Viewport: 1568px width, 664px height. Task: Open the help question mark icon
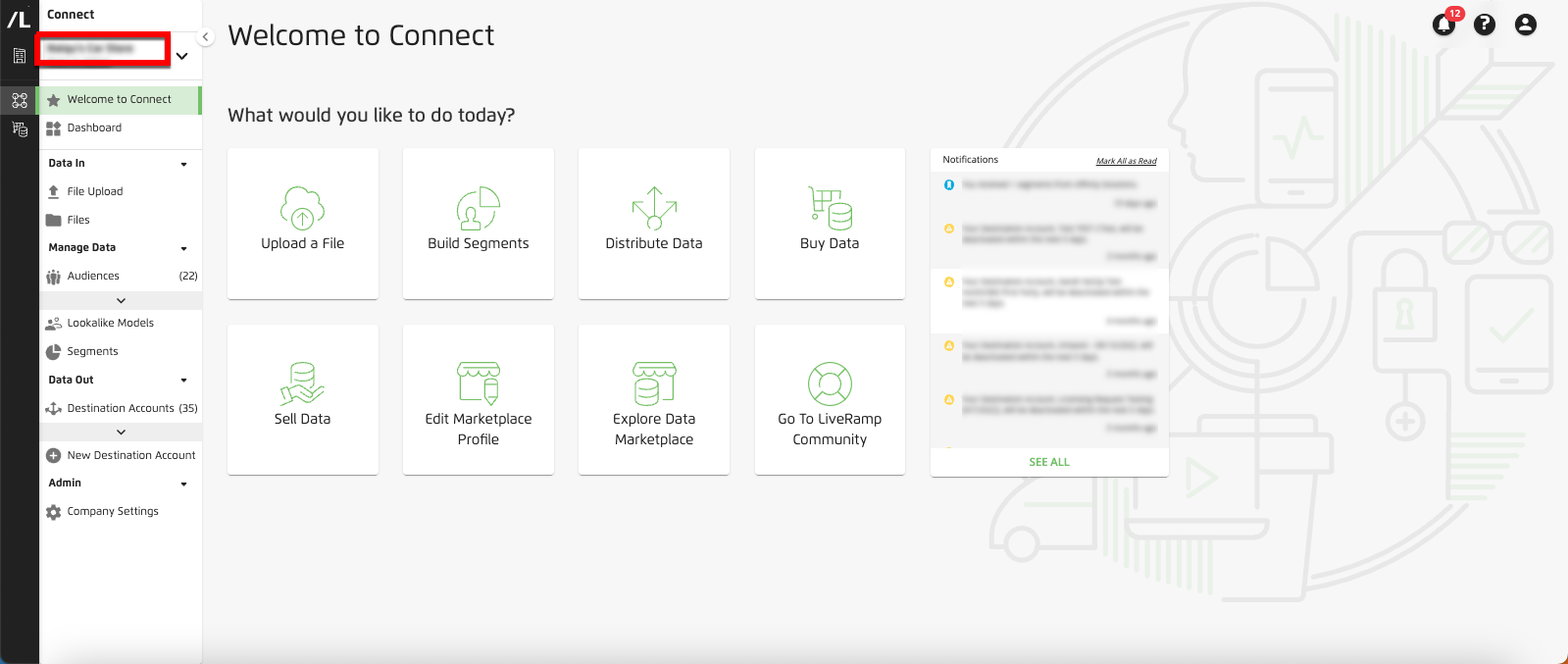(x=1485, y=25)
